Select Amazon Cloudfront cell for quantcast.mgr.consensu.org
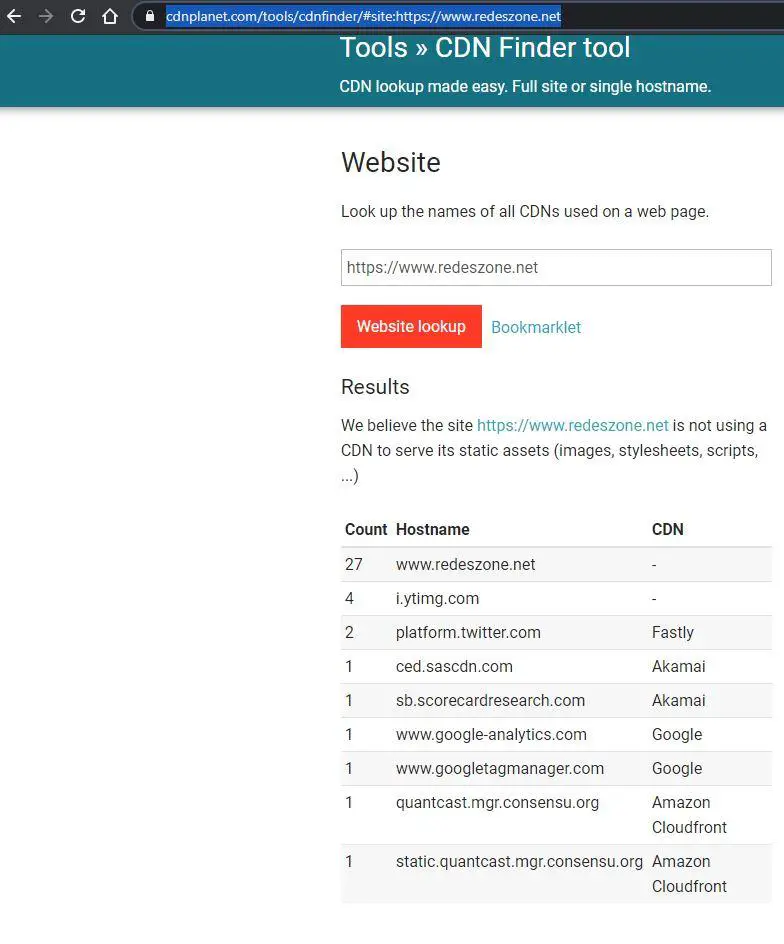The height and width of the screenshot is (944, 784). point(689,815)
